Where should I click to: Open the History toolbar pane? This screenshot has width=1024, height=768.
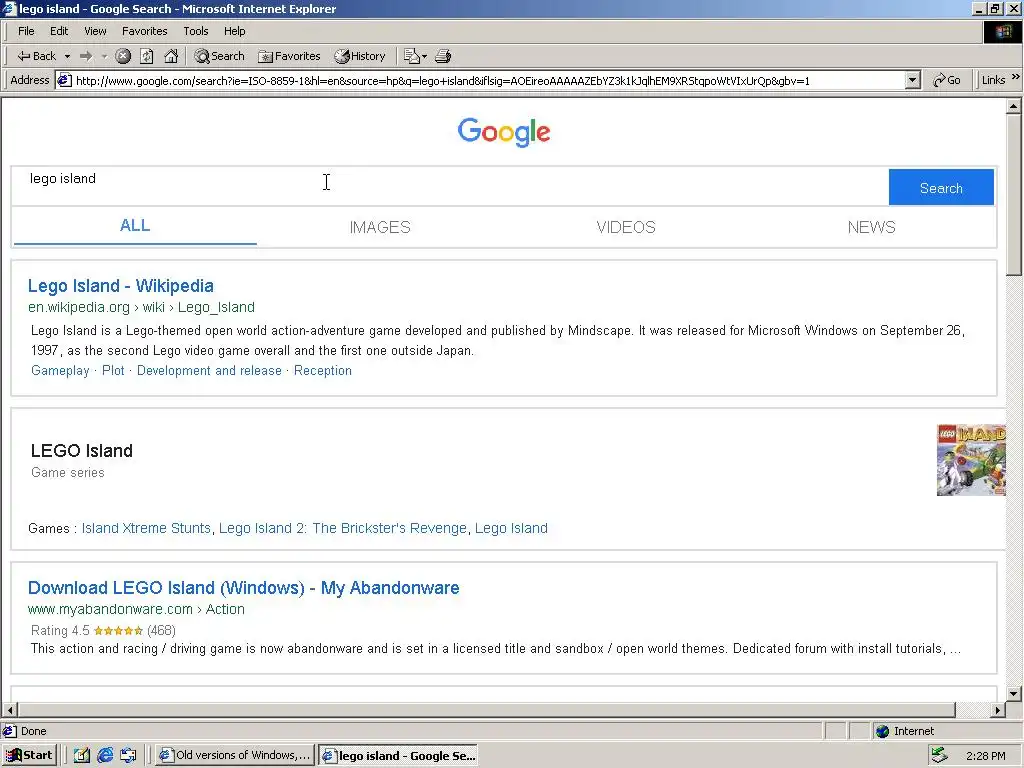coord(360,56)
